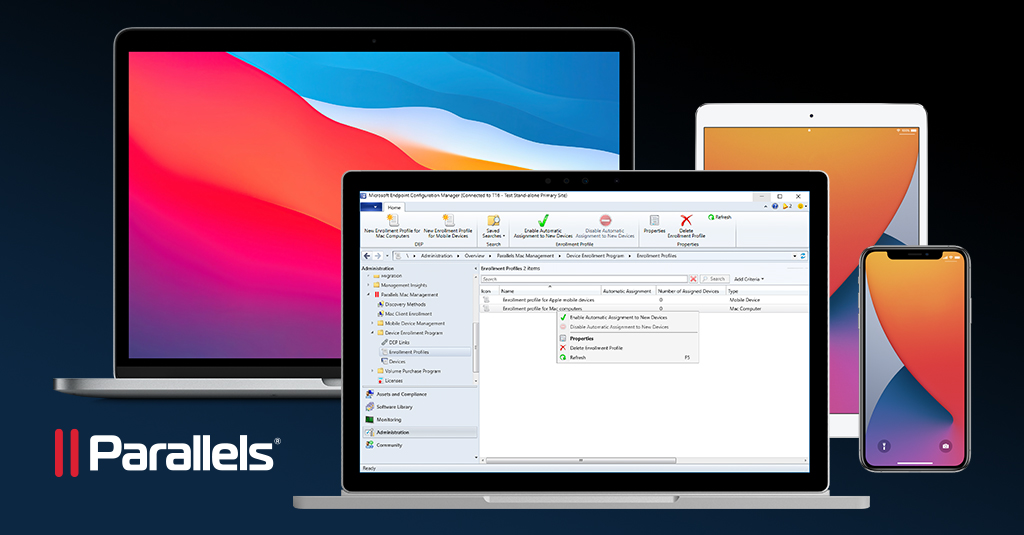Open Administration workspace
Image resolution: width=1024 pixels, height=535 pixels.
(419, 432)
